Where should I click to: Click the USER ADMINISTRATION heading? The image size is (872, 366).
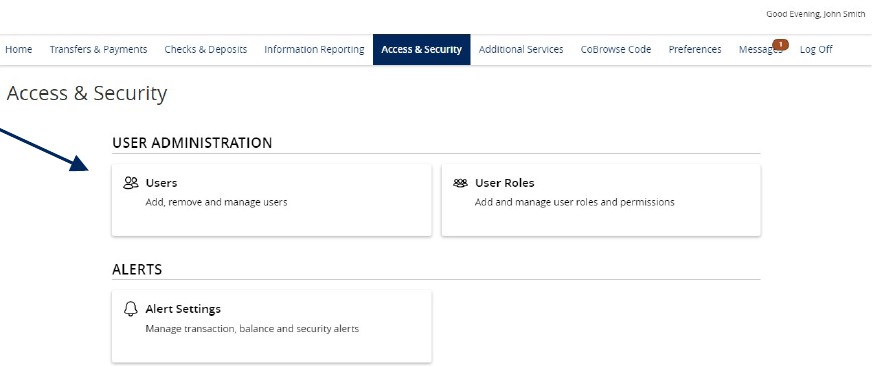click(192, 143)
